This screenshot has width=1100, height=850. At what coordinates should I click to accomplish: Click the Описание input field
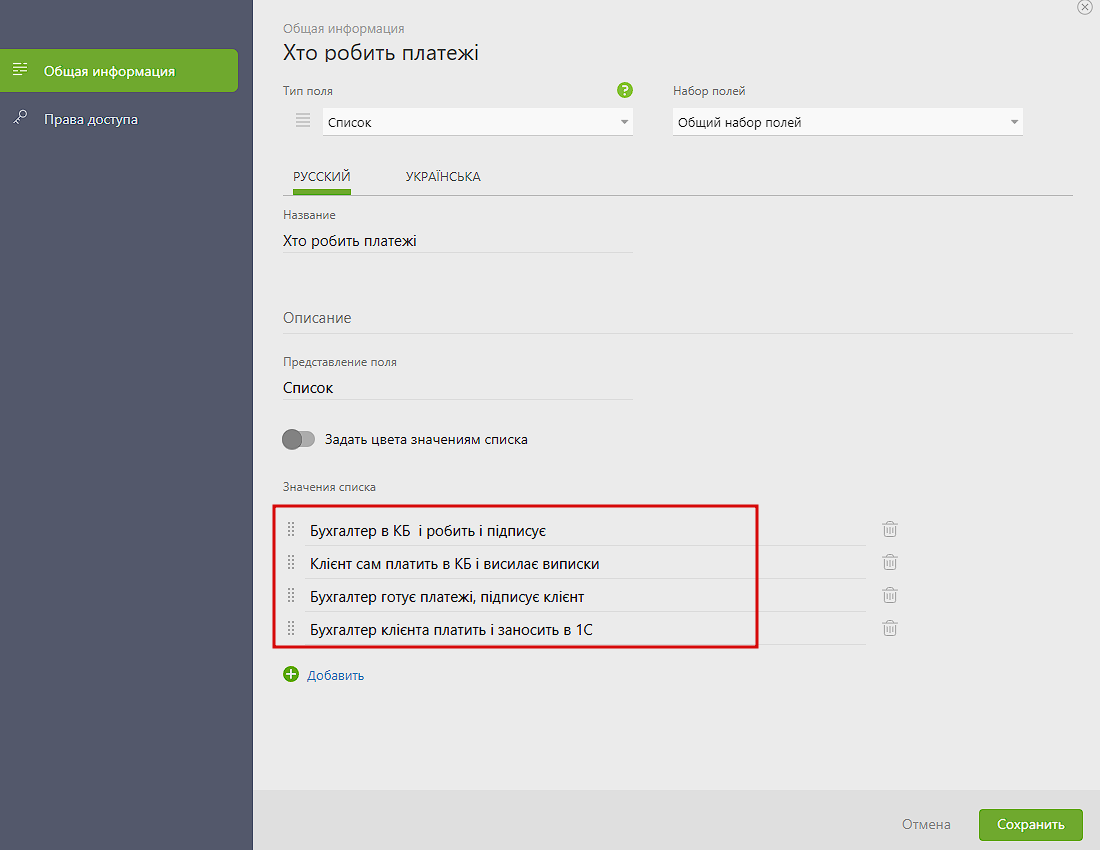[x=678, y=318]
